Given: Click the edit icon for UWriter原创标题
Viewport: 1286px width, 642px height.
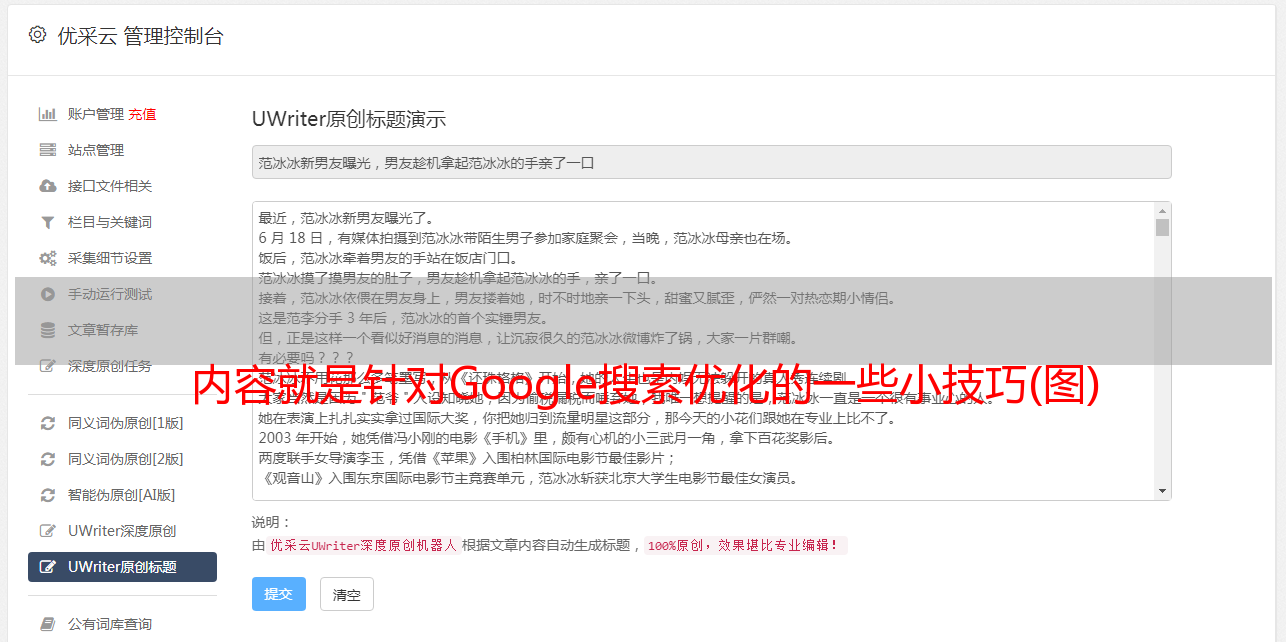Looking at the screenshot, I should coord(47,567).
